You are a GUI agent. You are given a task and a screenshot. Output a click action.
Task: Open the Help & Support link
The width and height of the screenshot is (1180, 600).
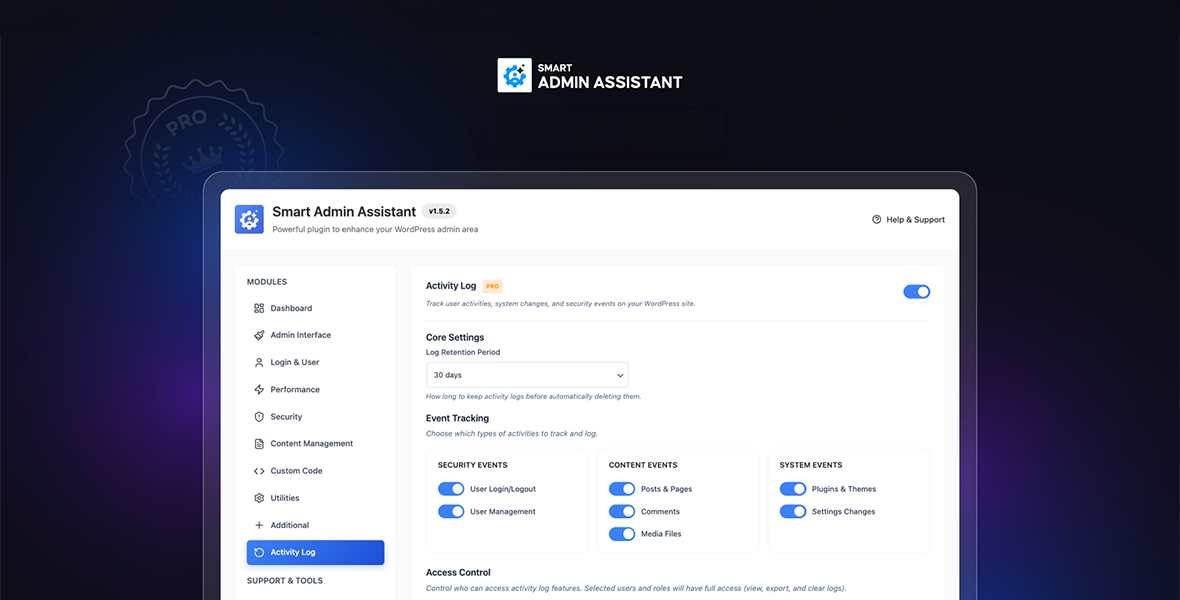coord(908,220)
